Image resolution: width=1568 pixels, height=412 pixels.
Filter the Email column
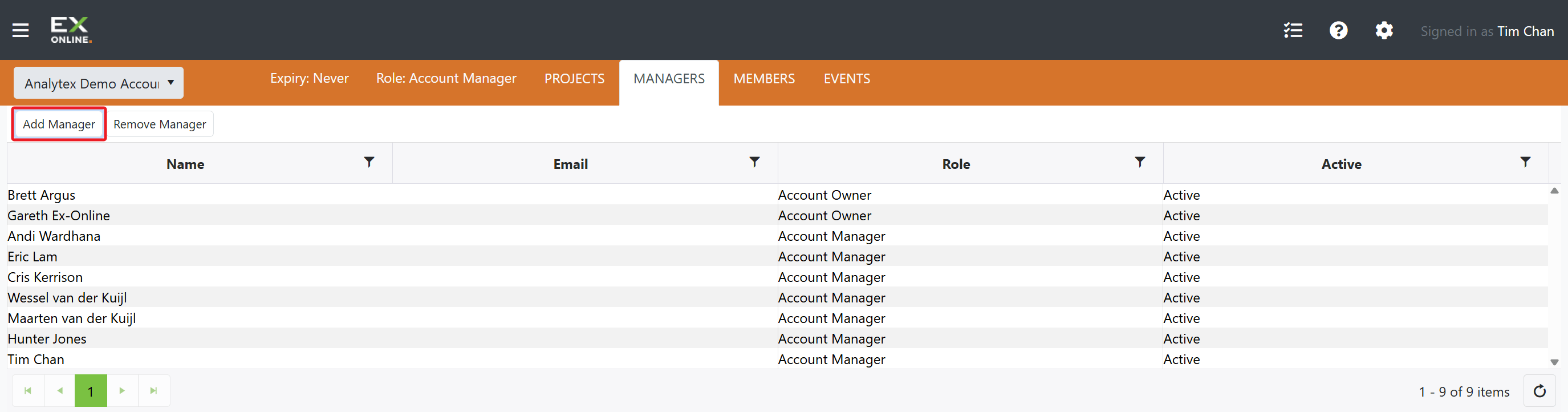coord(754,162)
